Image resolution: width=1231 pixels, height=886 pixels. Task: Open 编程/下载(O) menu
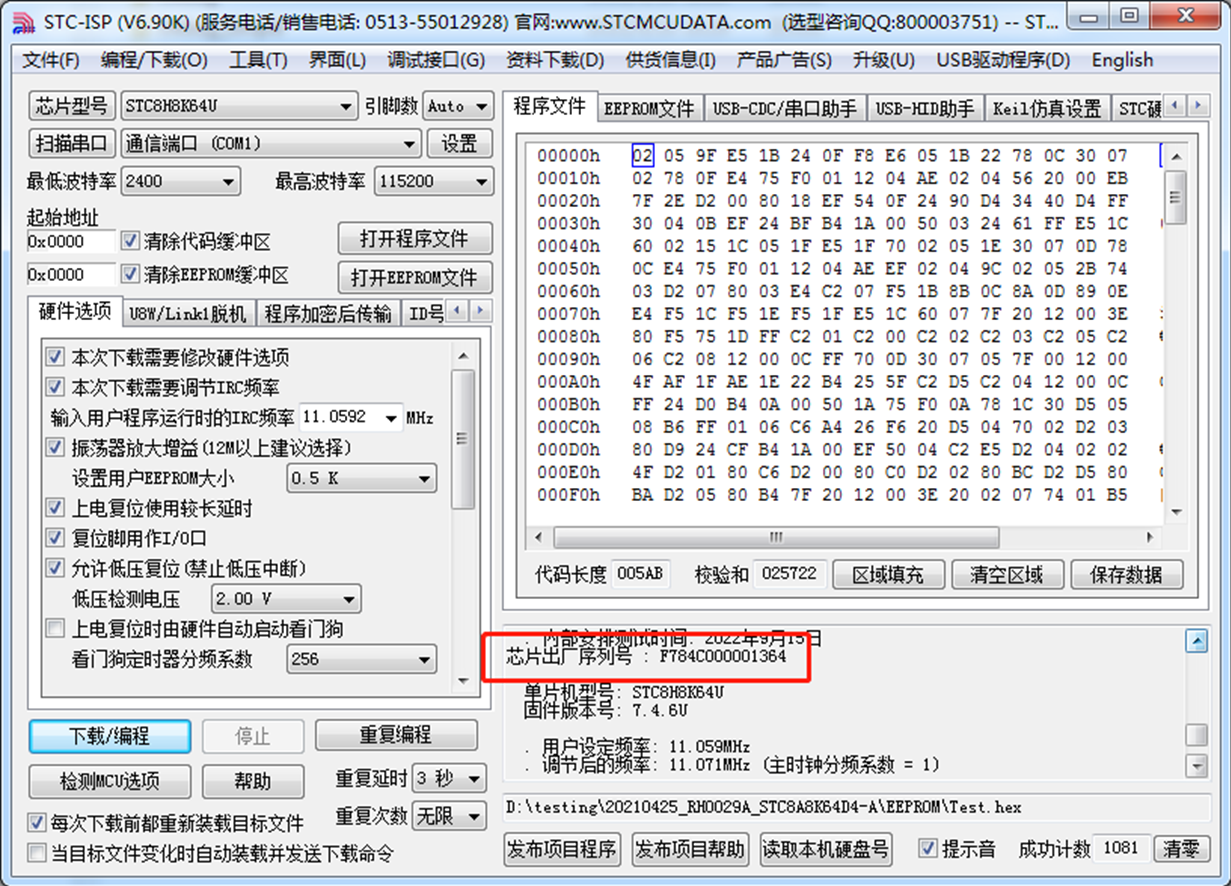[x=154, y=60]
